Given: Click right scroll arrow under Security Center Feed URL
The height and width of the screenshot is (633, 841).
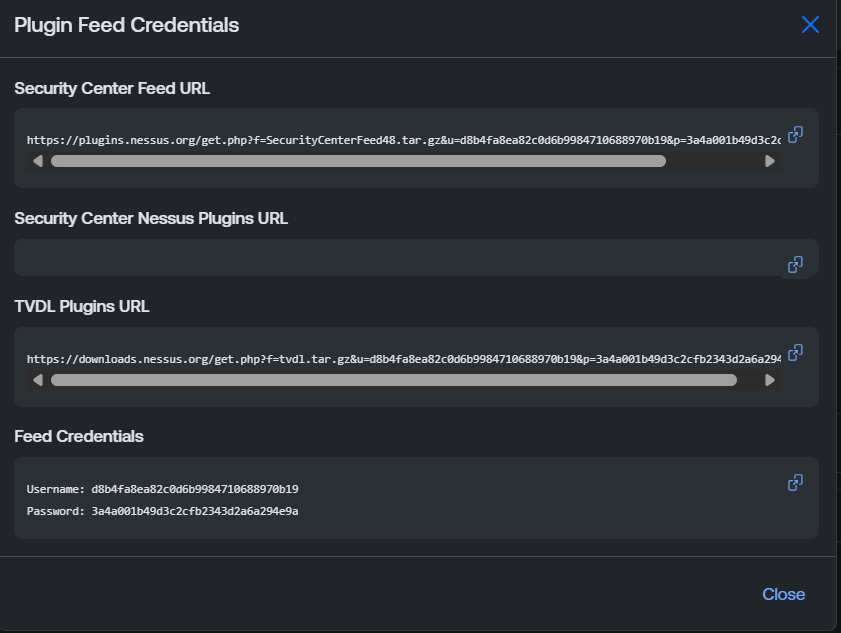Looking at the screenshot, I should pyautogui.click(x=770, y=161).
